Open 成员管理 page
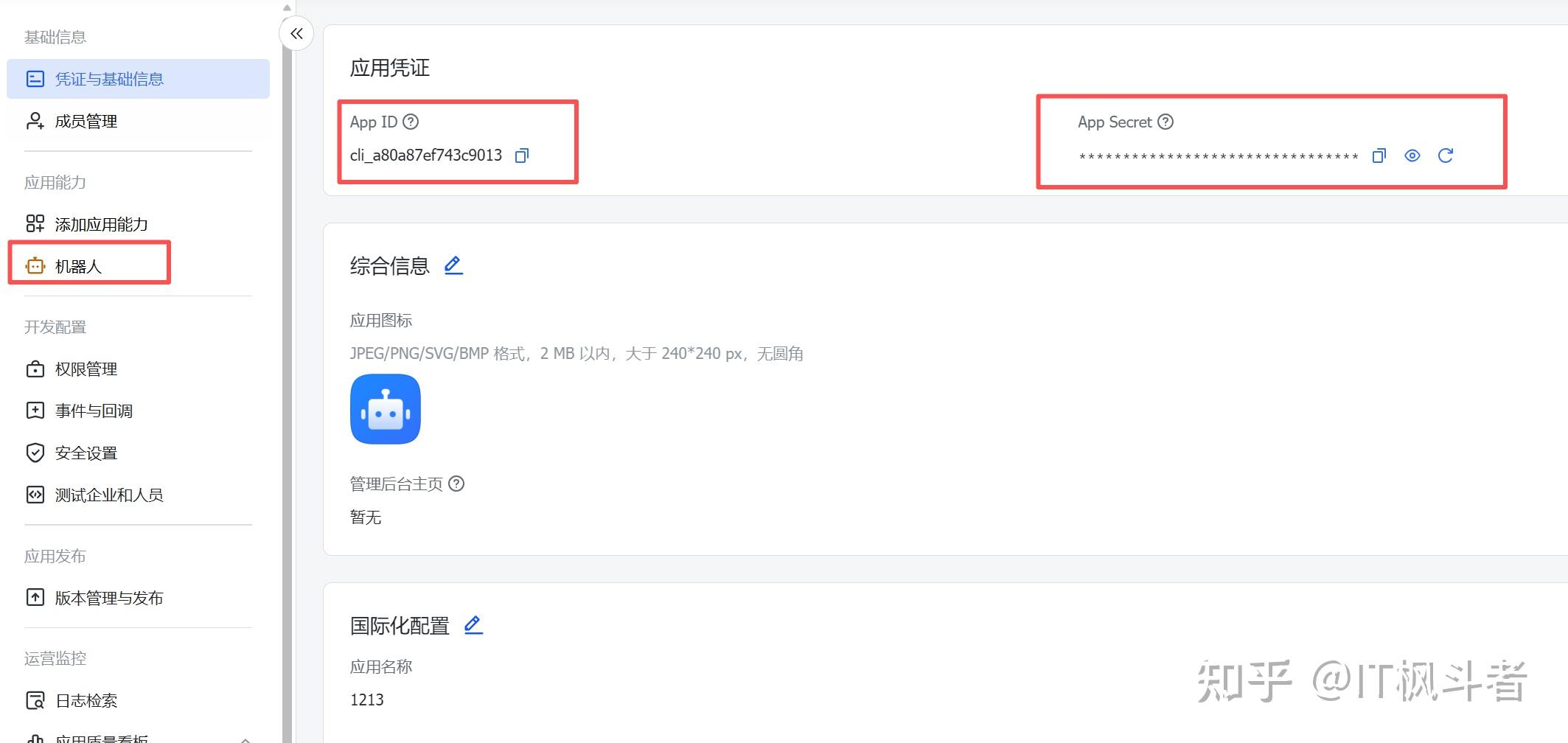The width and height of the screenshot is (1568, 743). (86, 121)
